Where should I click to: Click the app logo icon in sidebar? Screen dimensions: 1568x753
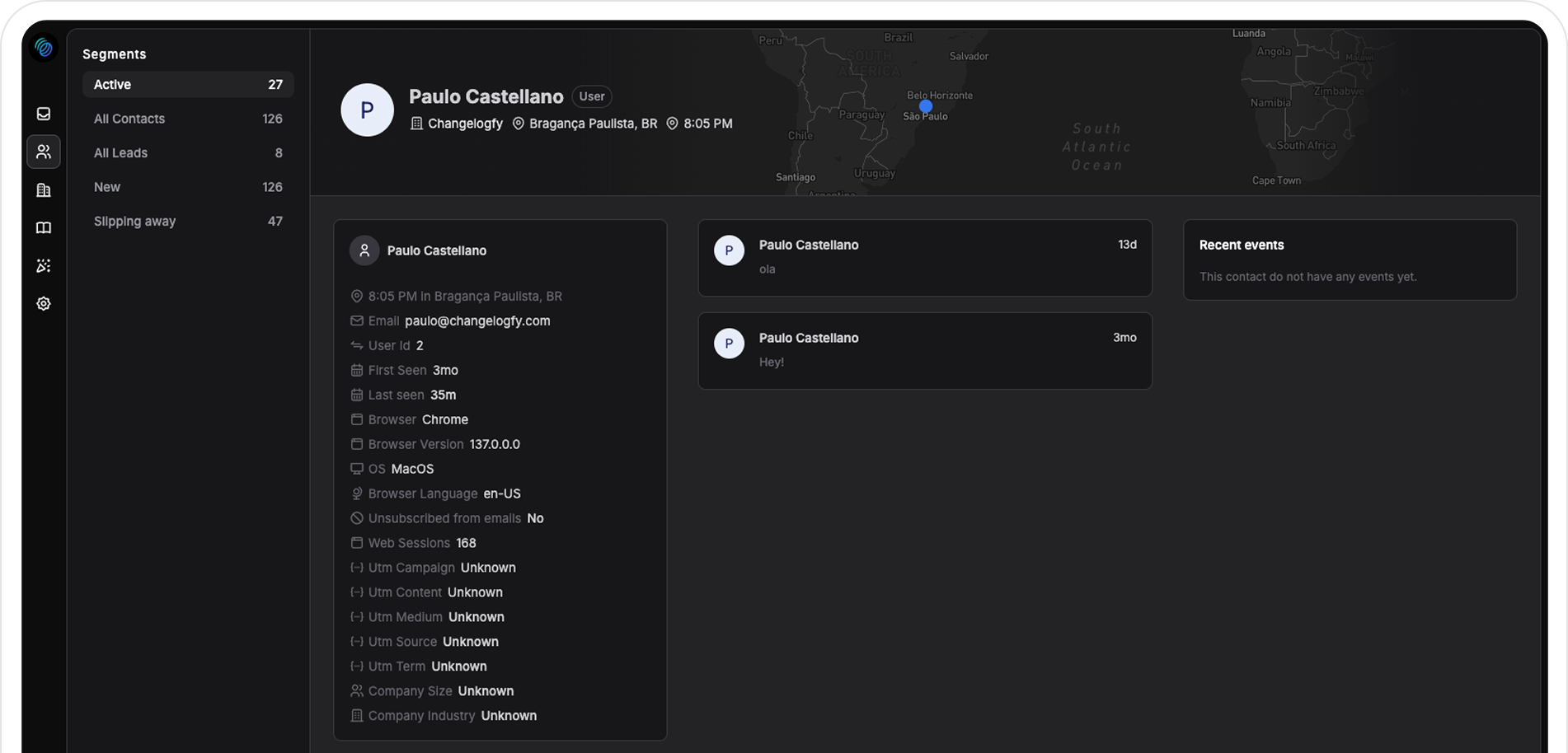pos(44,49)
